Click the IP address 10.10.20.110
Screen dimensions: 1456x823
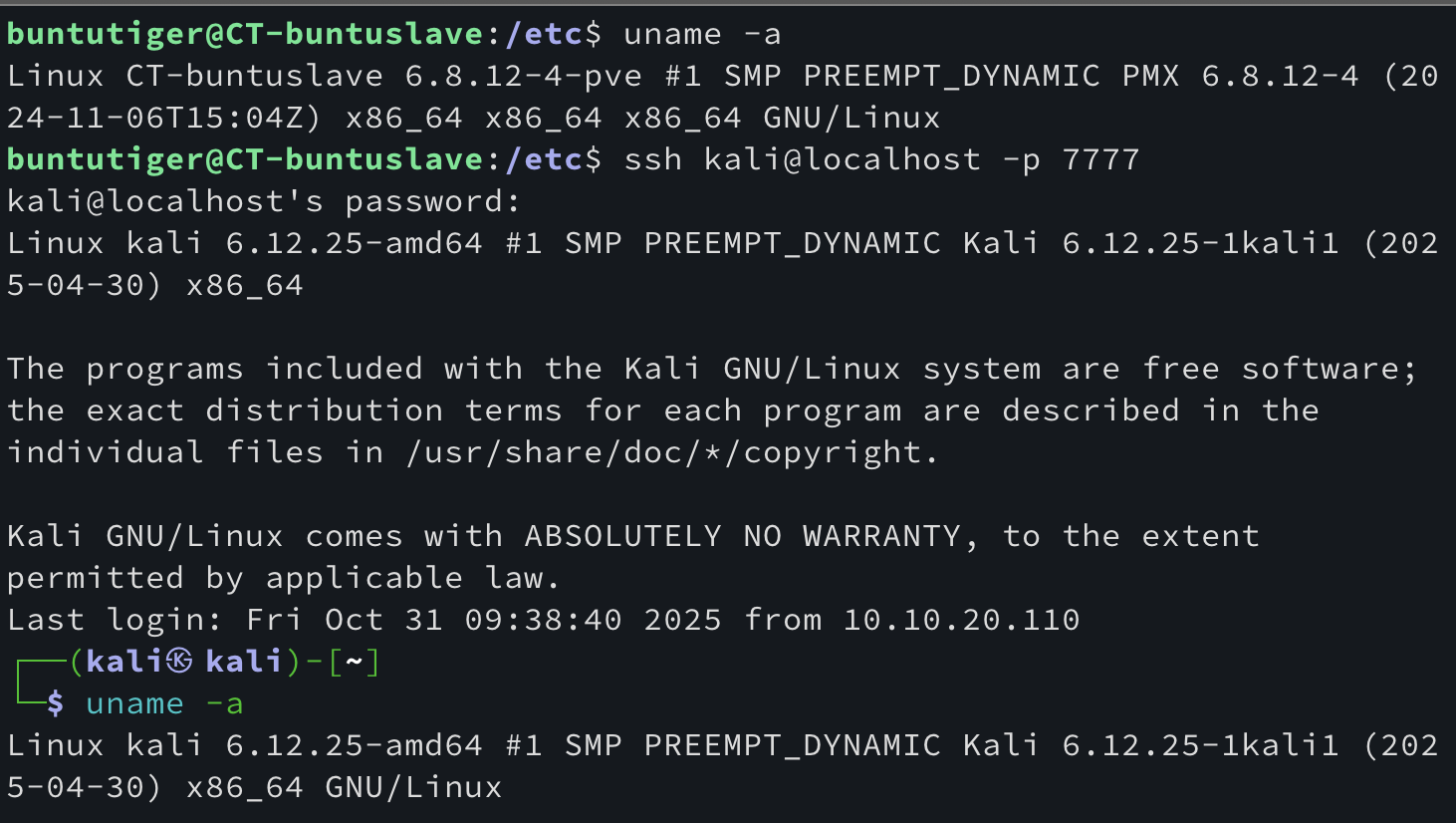click(x=961, y=619)
